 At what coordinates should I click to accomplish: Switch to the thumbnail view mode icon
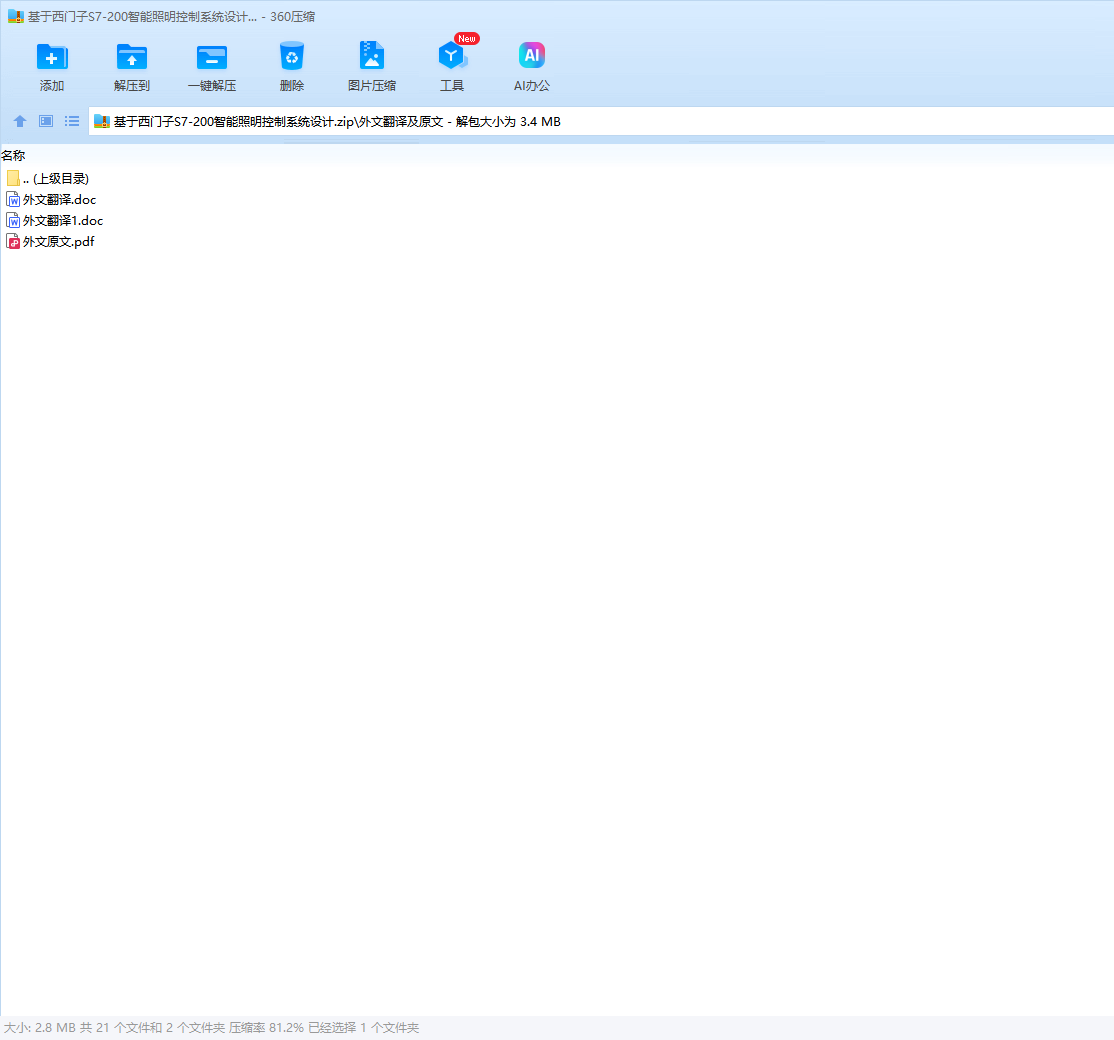point(46,121)
